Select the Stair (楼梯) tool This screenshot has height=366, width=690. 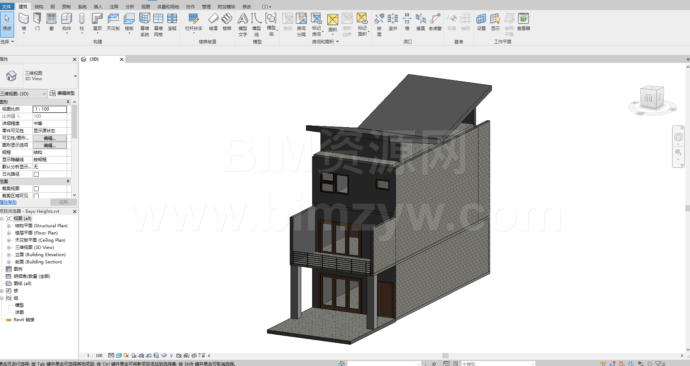pos(227,22)
